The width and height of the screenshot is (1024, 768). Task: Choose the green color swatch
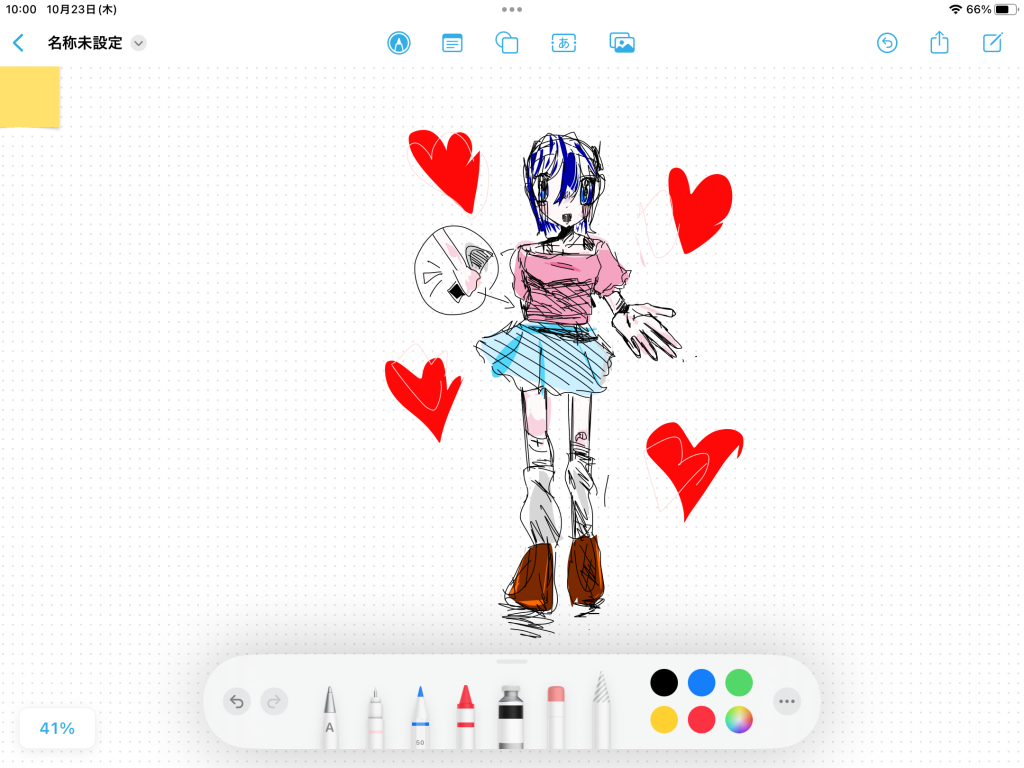point(739,683)
